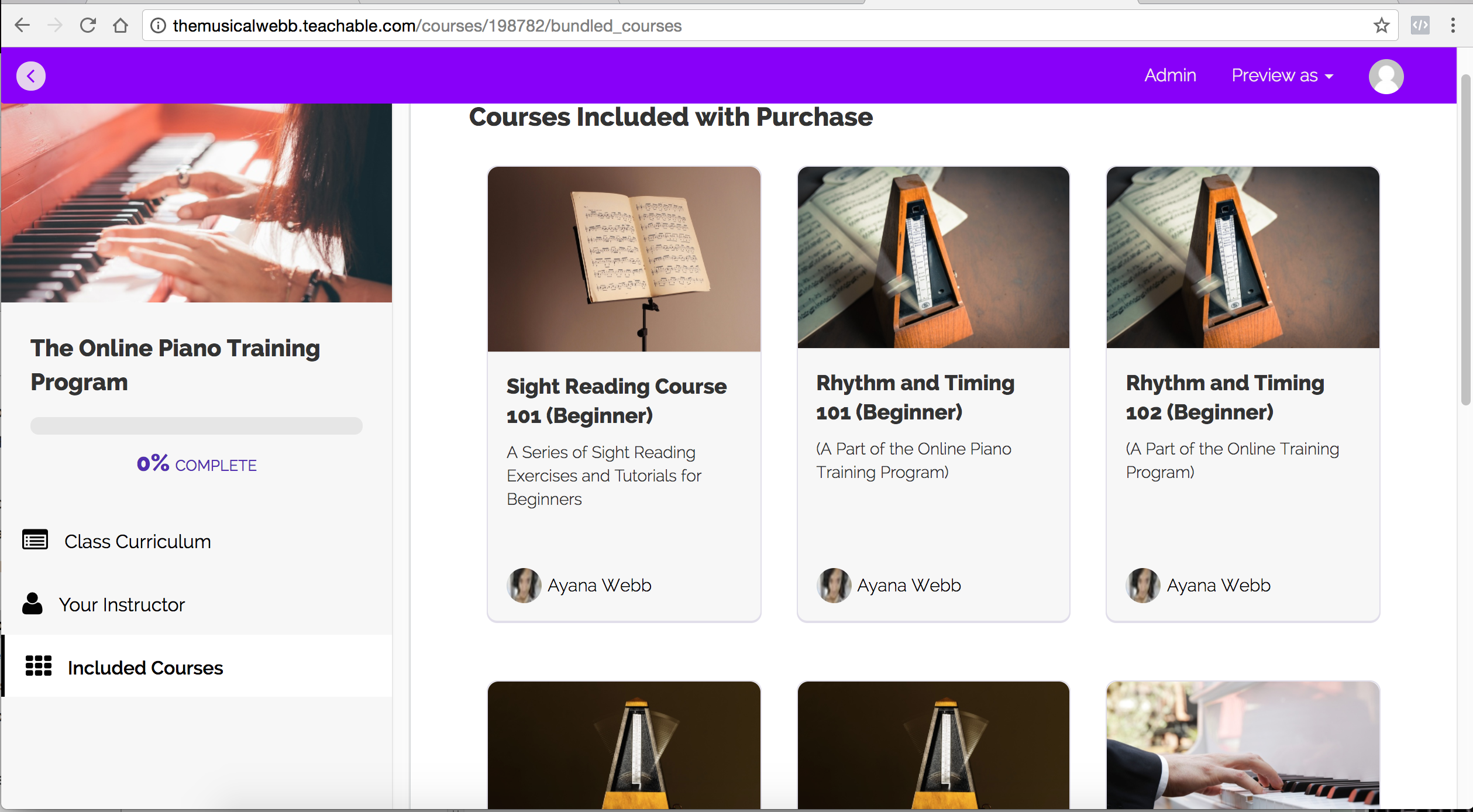1473x812 pixels.
Task: Click 'A Part of the Online Piano Training Program' text
Action: [x=913, y=460]
